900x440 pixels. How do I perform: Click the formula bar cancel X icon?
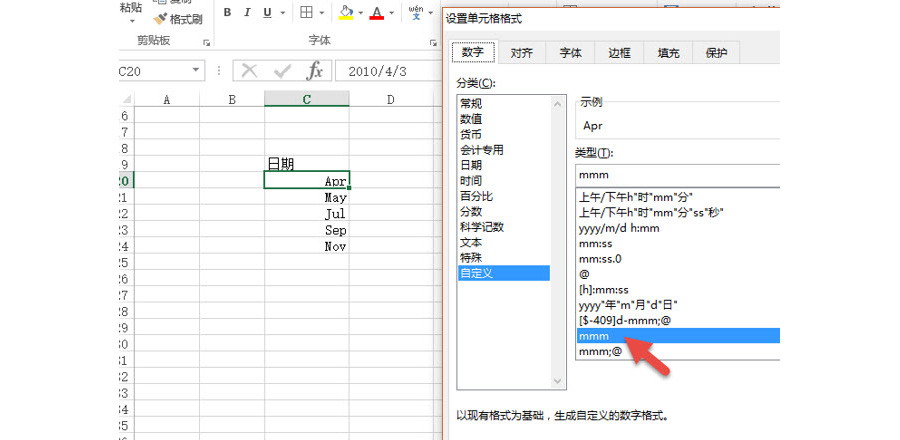[x=249, y=71]
